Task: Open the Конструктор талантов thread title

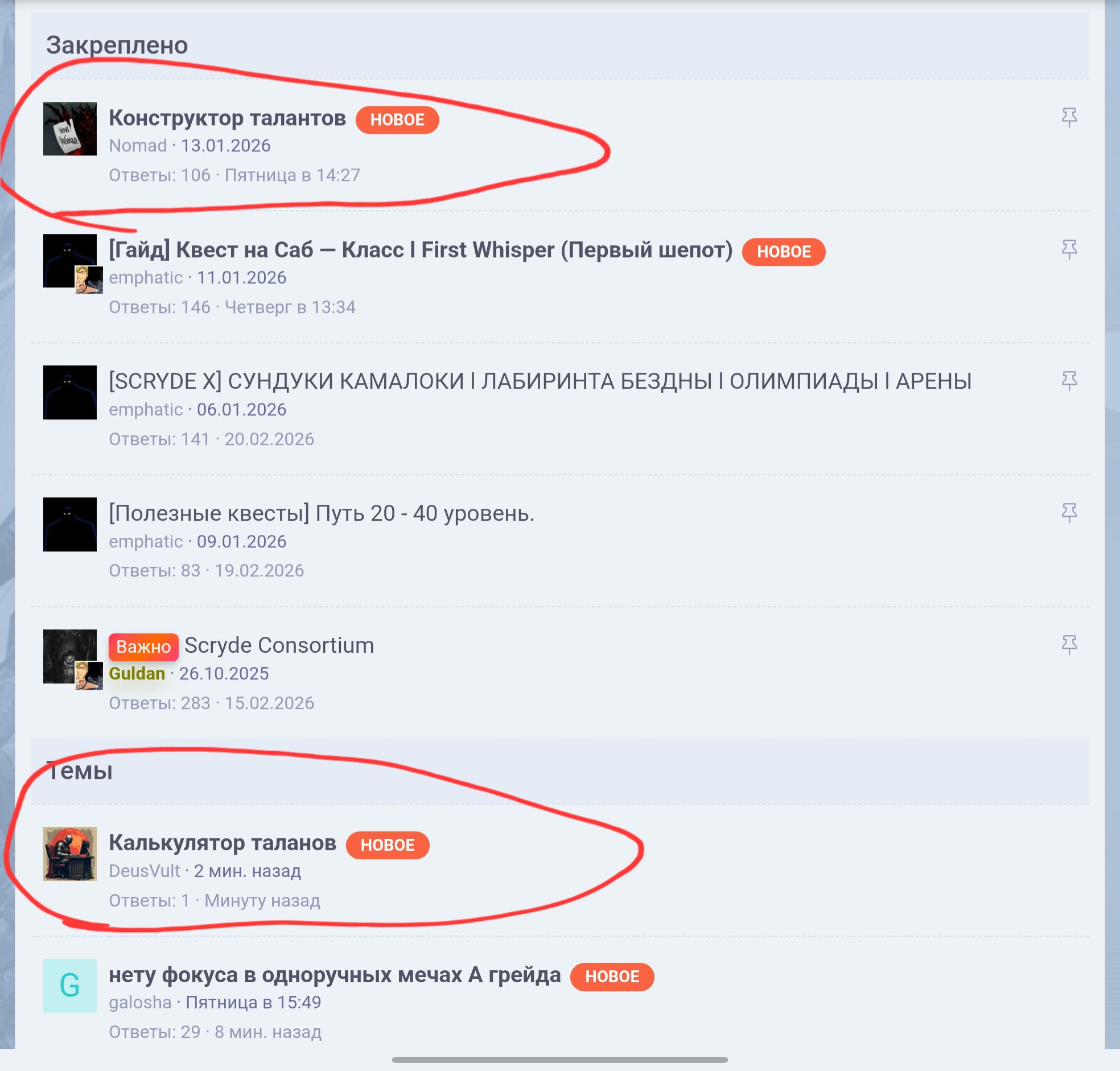Action: 227,118
